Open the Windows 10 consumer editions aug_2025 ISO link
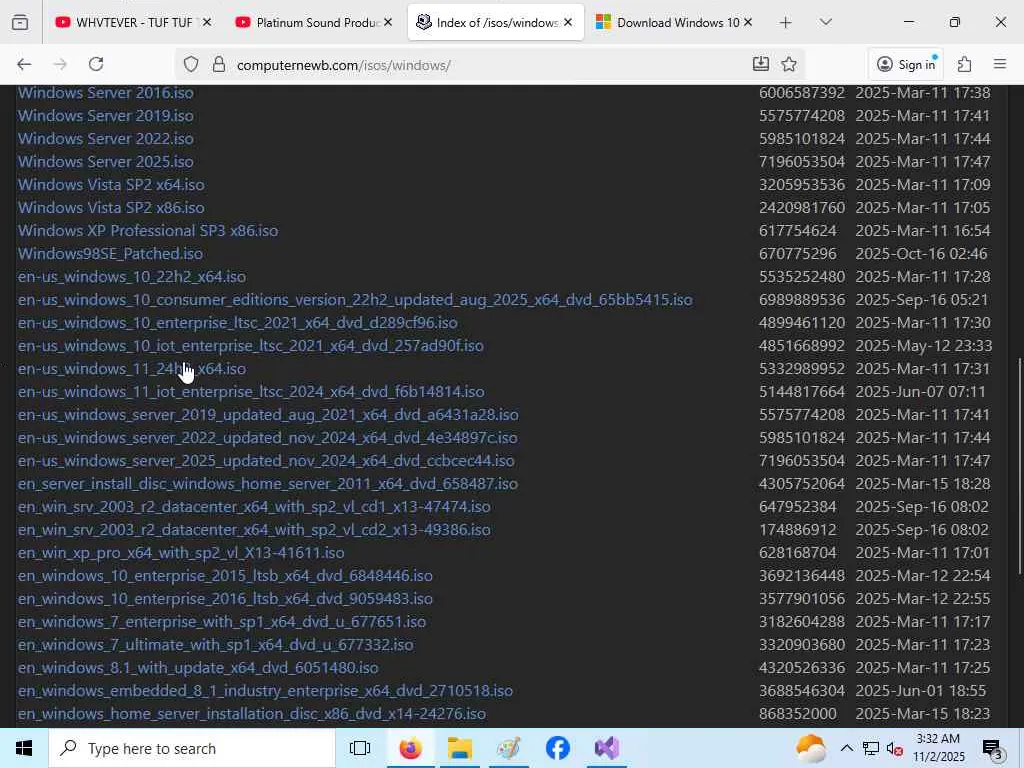 pyautogui.click(x=355, y=300)
